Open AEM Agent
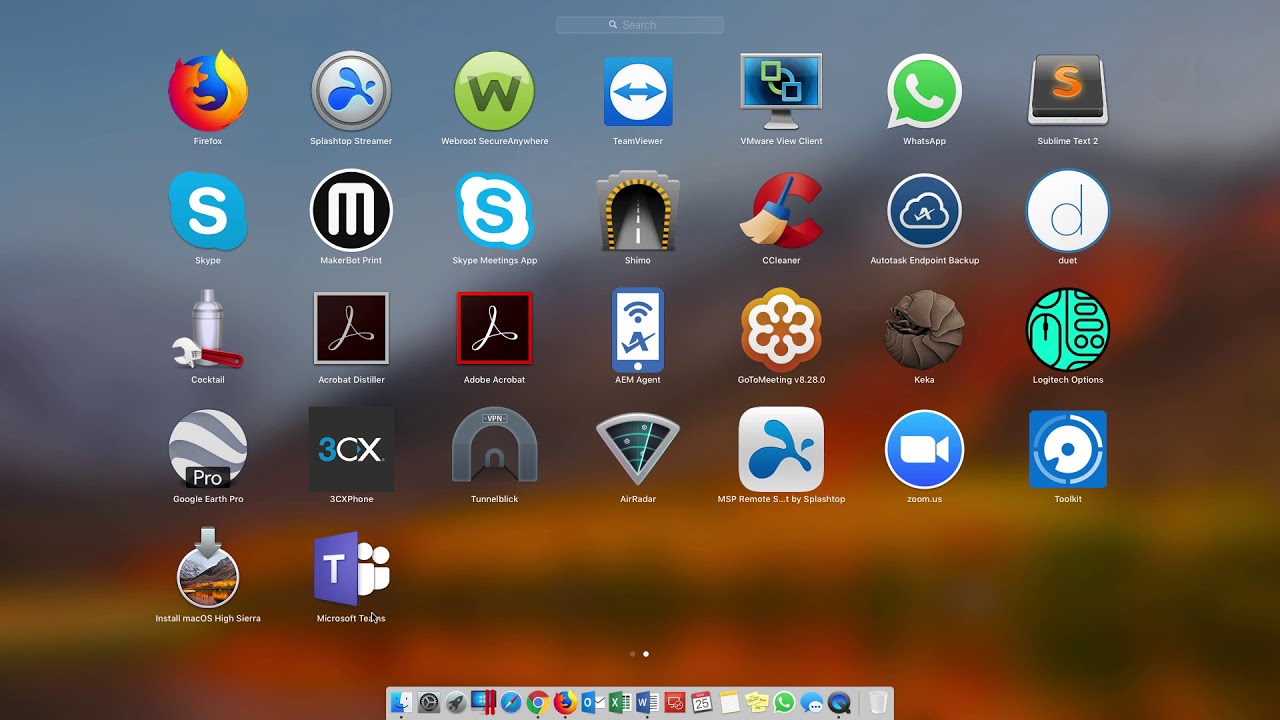The height and width of the screenshot is (720, 1280). point(638,329)
